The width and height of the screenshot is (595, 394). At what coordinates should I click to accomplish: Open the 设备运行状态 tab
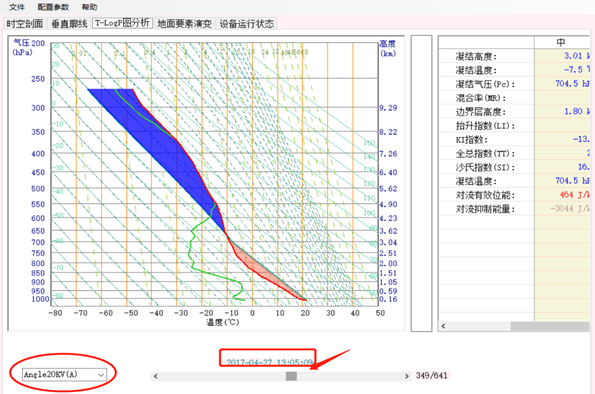click(x=246, y=24)
